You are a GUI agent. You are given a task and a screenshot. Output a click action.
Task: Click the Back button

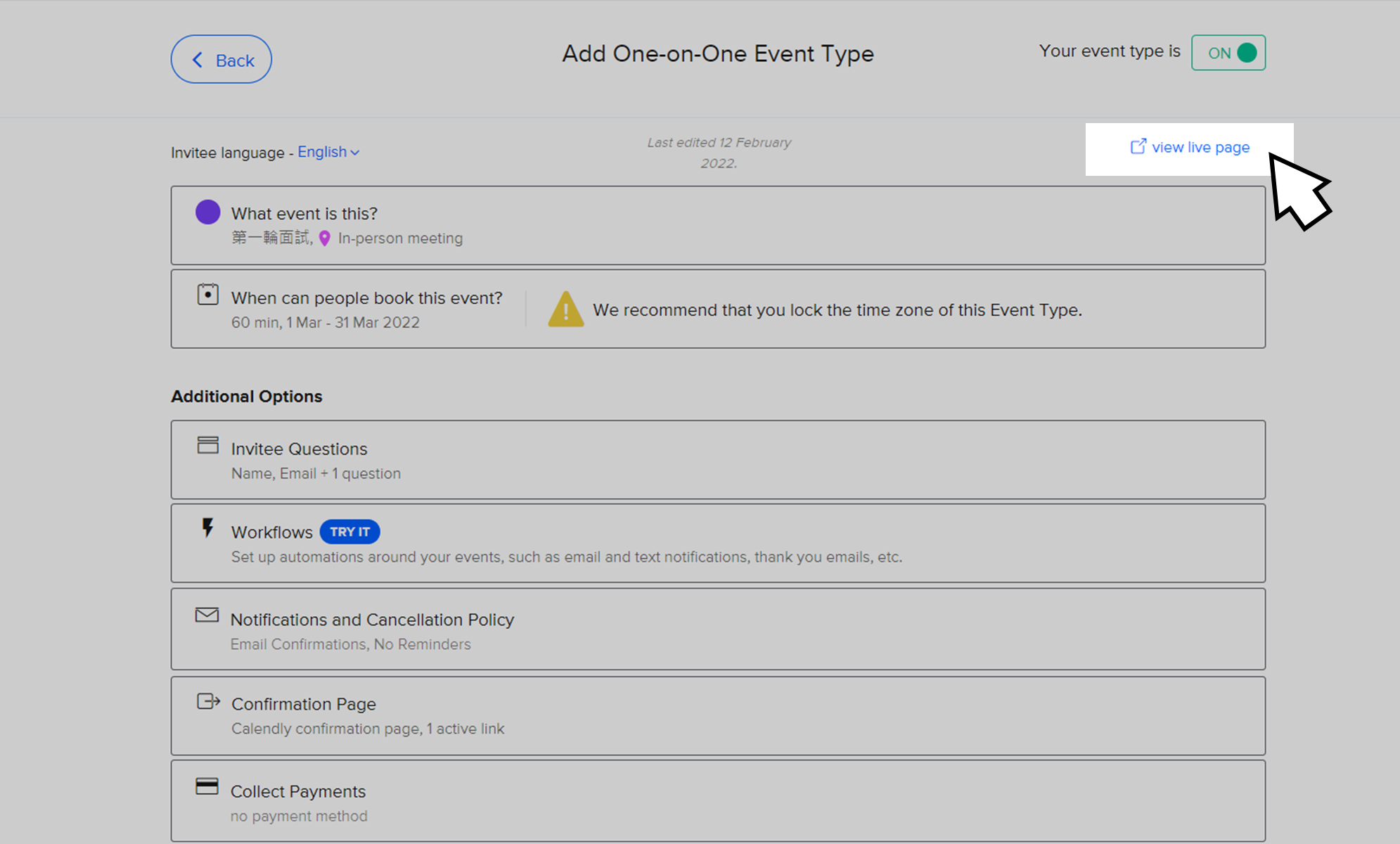click(x=221, y=59)
